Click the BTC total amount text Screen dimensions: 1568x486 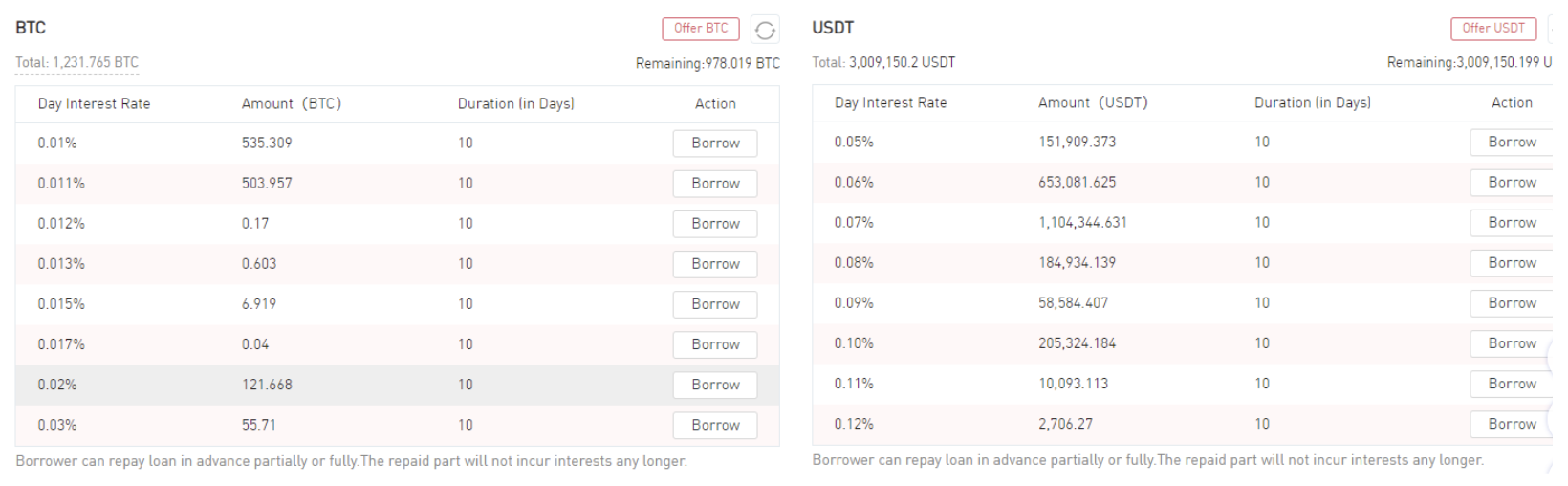pyautogui.click(x=76, y=63)
